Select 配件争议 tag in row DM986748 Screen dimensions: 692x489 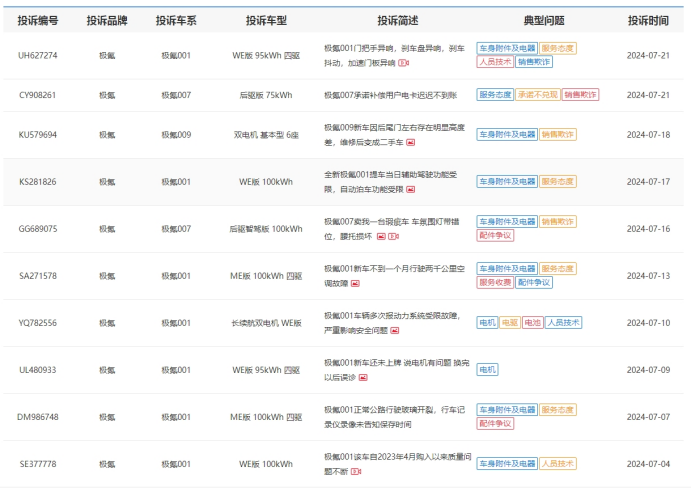[x=495, y=424]
